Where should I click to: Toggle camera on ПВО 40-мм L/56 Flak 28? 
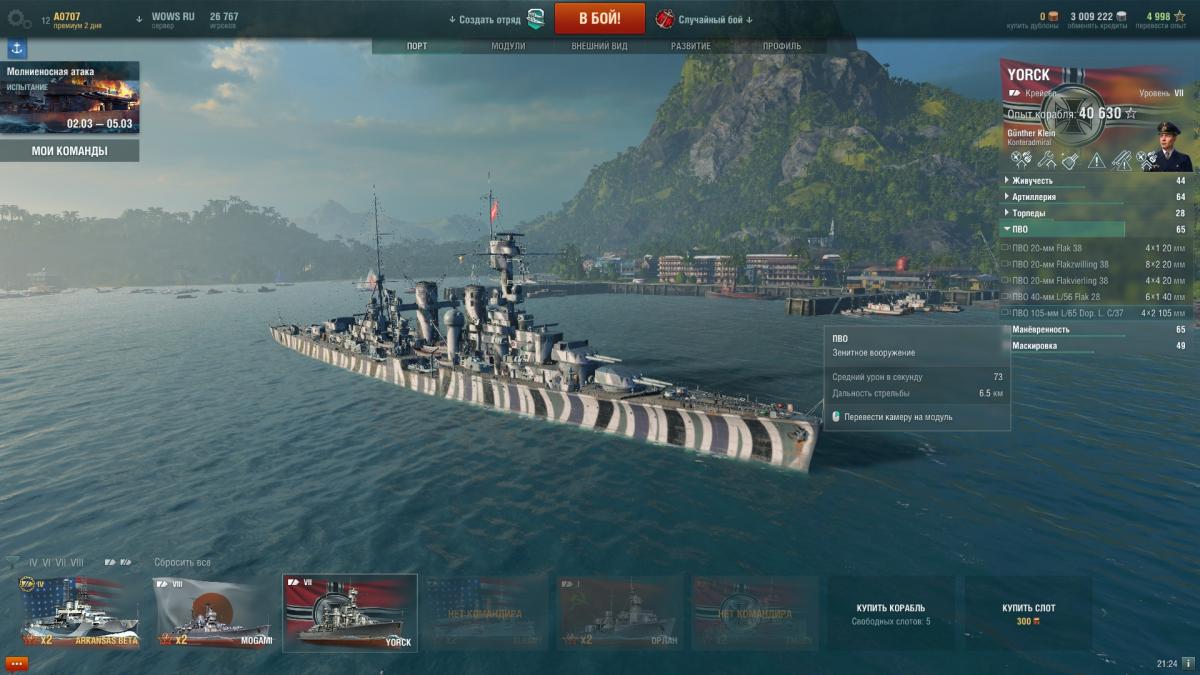[x=1005, y=297]
